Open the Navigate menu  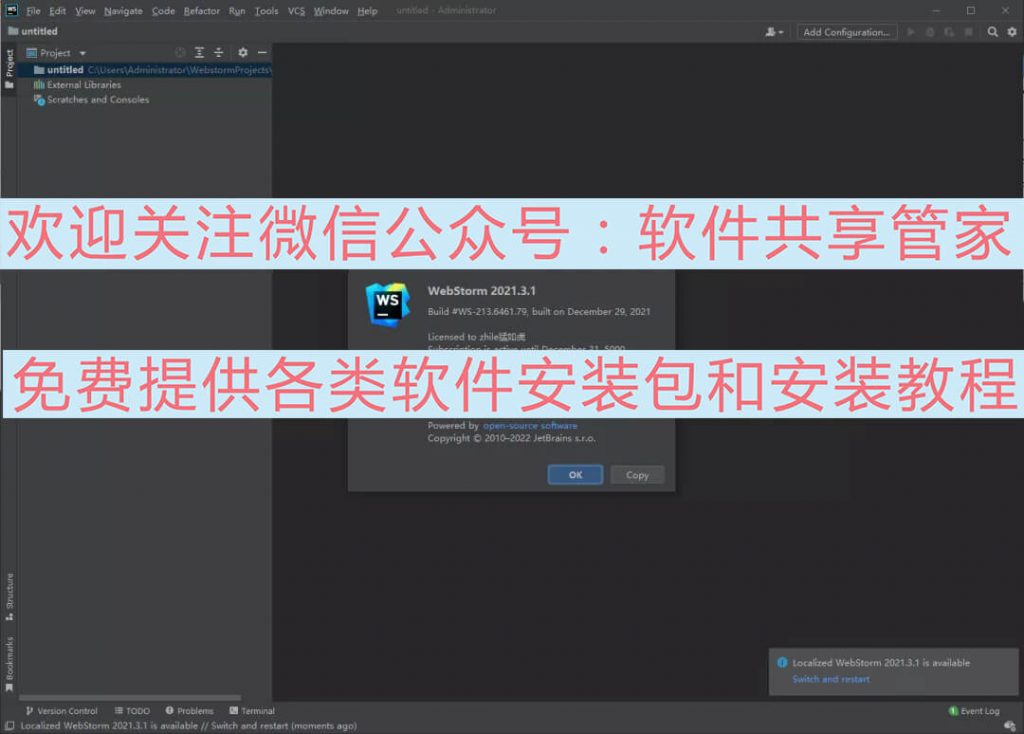click(123, 11)
